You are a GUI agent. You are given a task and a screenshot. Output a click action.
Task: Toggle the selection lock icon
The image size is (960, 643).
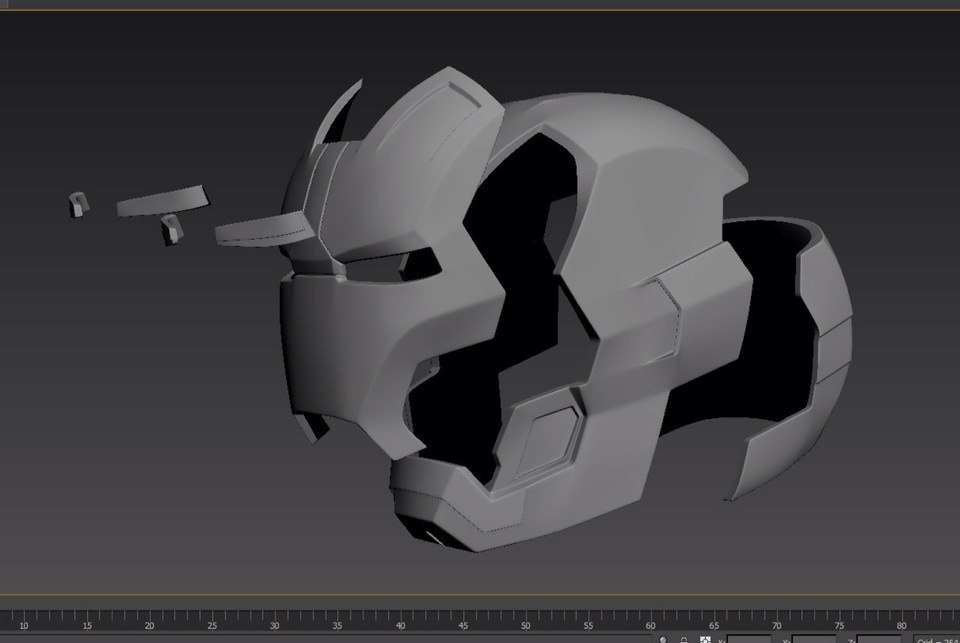click(684, 640)
